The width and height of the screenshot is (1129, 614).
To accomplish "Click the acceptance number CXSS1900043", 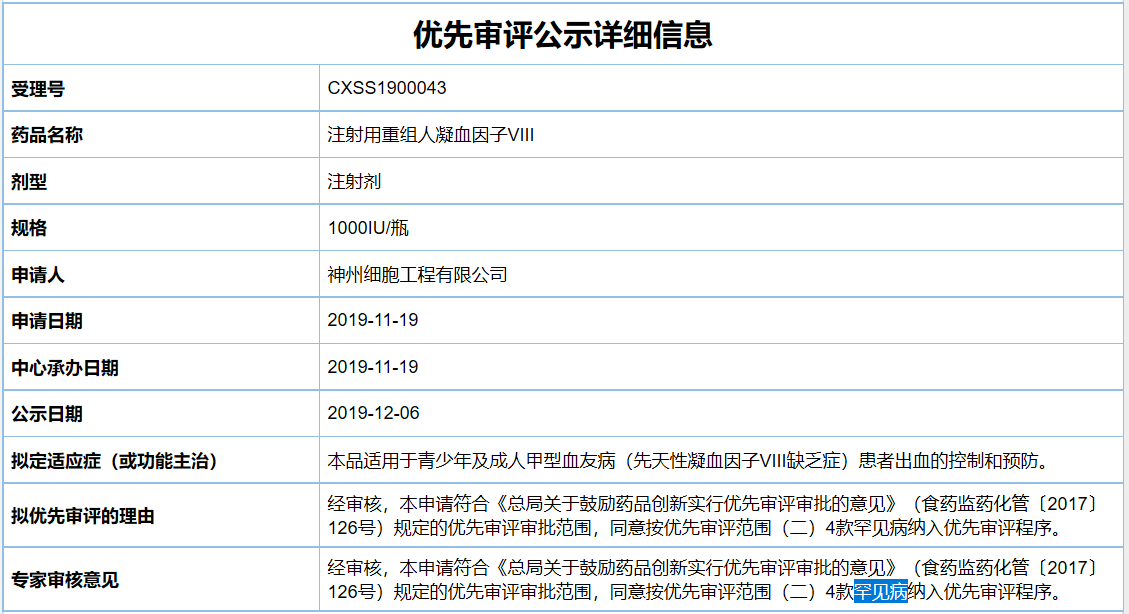I will tap(387, 88).
